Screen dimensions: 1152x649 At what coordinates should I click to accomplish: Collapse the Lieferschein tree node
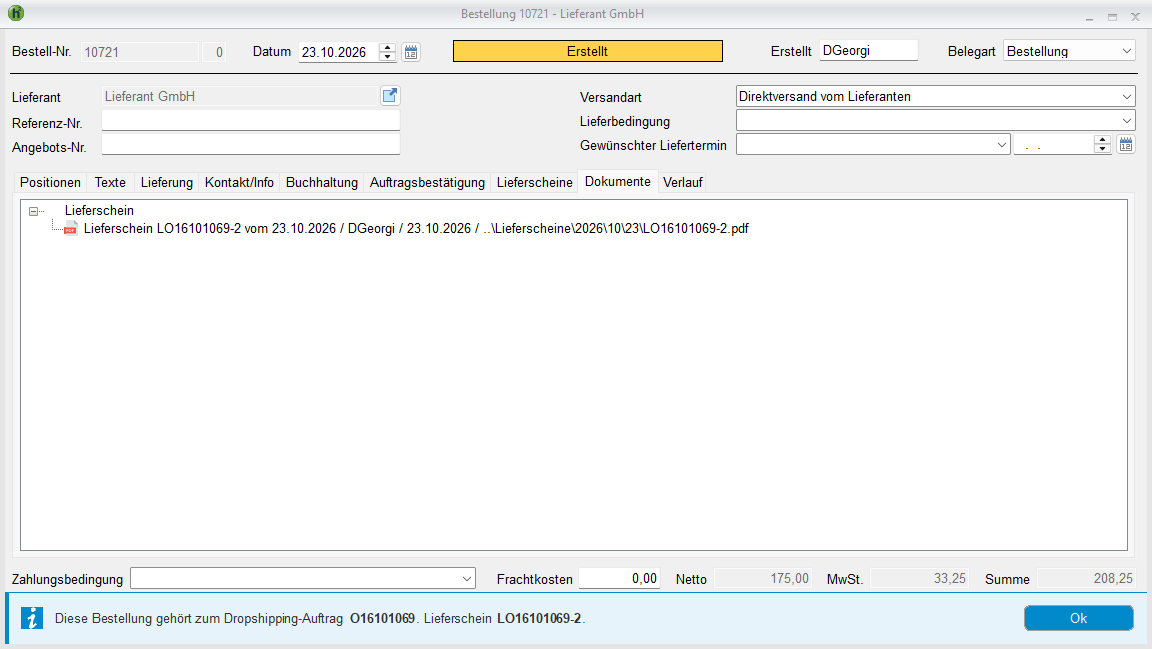tap(33, 211)
